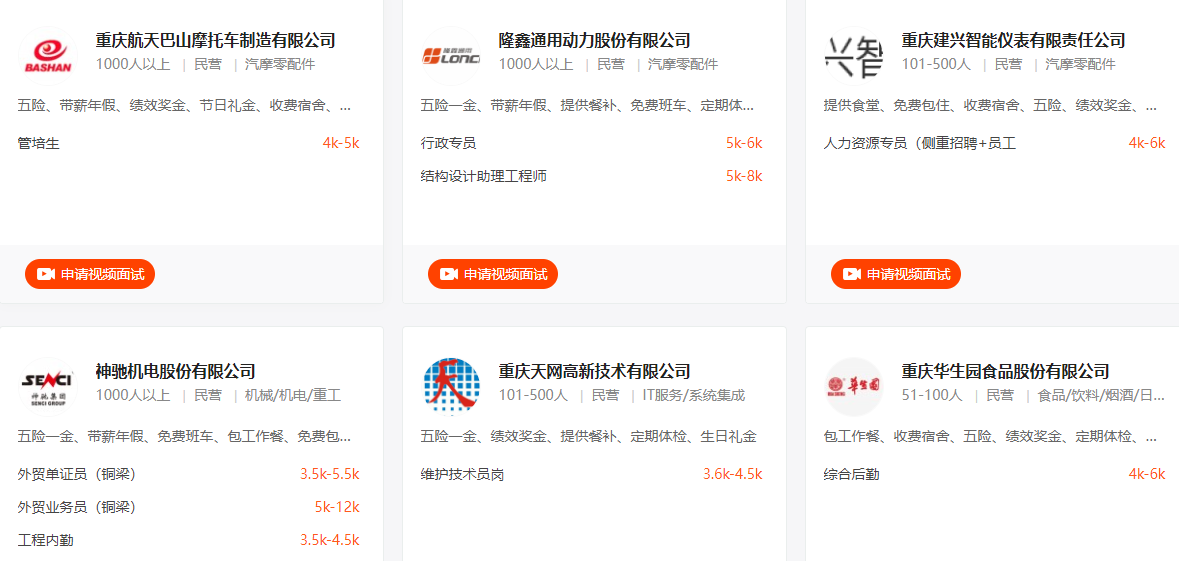Open the 外贸单证员（铜梁） job listing
1179x561 pixels.
pos(77,474)
